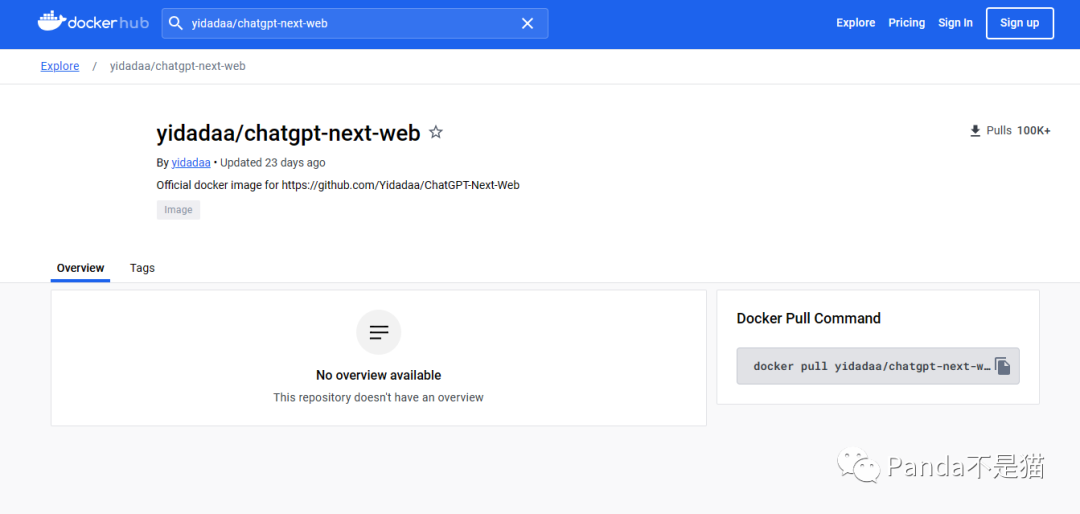The image size is (1080, 514).
Task: Click yidadaa/chatgpt-next-web in the breadcrumb
Action: [x=178, y=66]
